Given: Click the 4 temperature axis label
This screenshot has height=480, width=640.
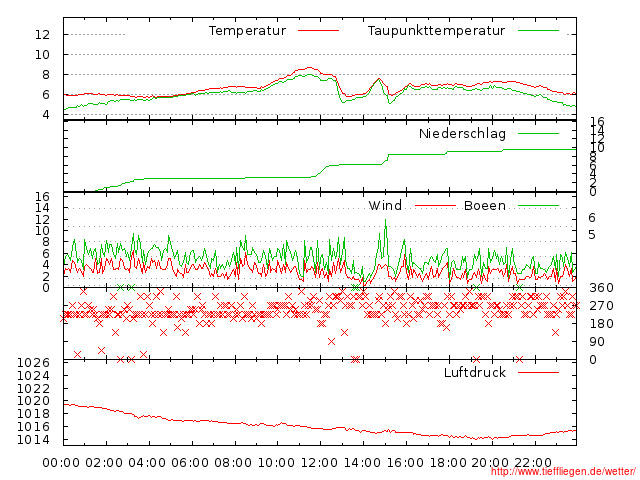Looking at the screenshot, I should tap(46, 115).
